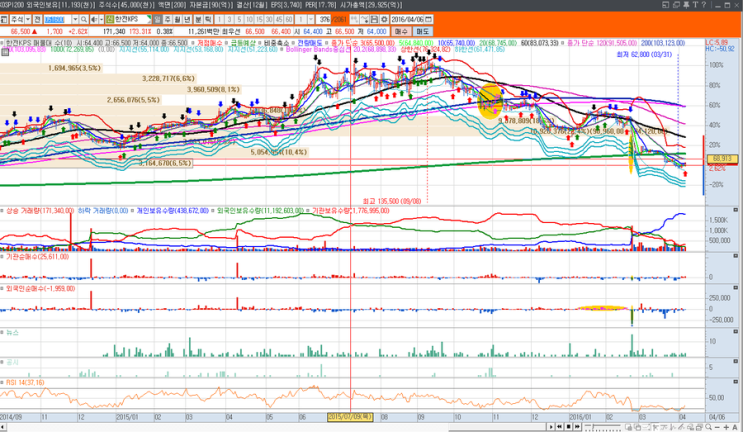Click the duplicate window icon in title bar
743x432 pixels.
pyautogui.click(x=676, y=5)
